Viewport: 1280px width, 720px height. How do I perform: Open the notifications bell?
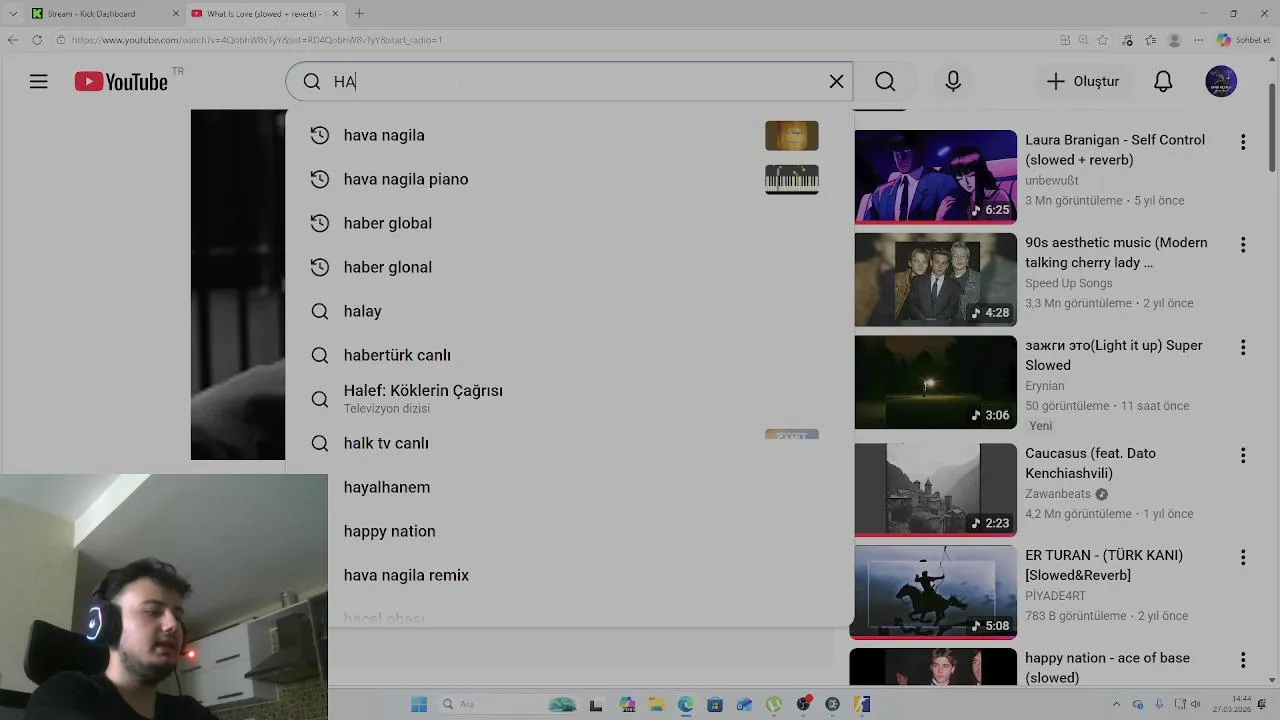(1163, 82)
